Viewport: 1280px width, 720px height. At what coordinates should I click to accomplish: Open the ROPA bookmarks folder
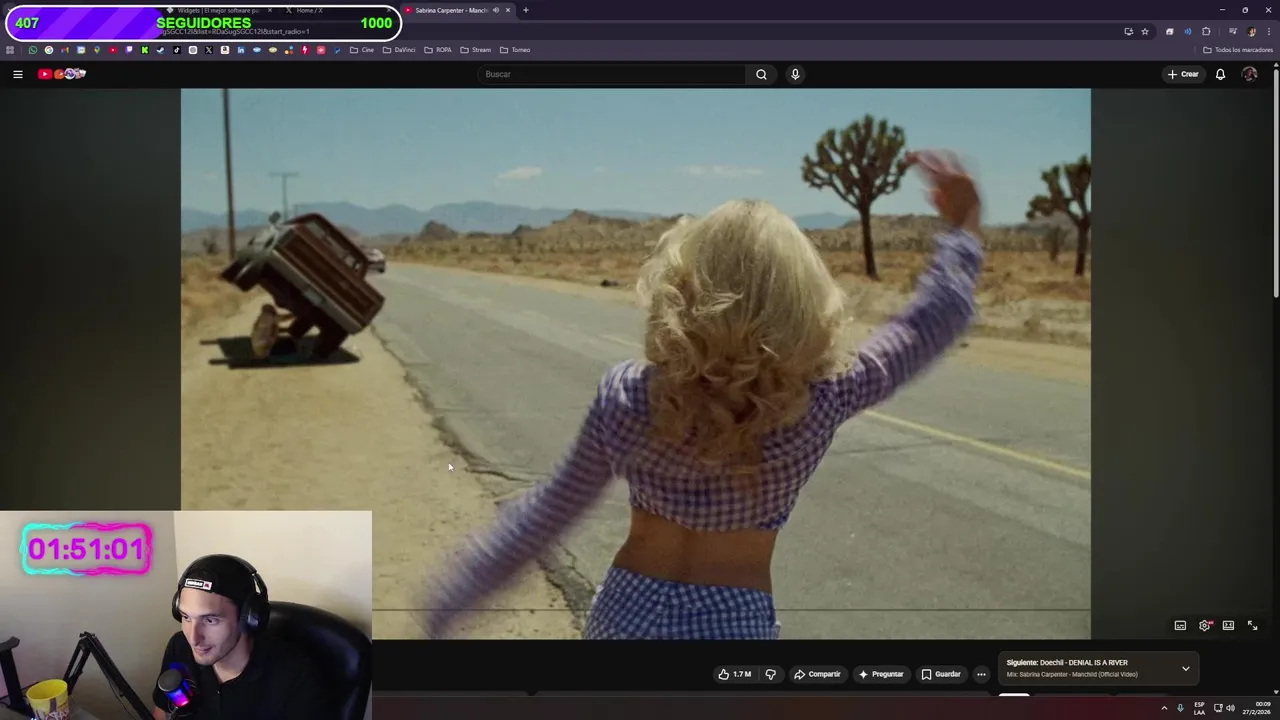[438, 50]
